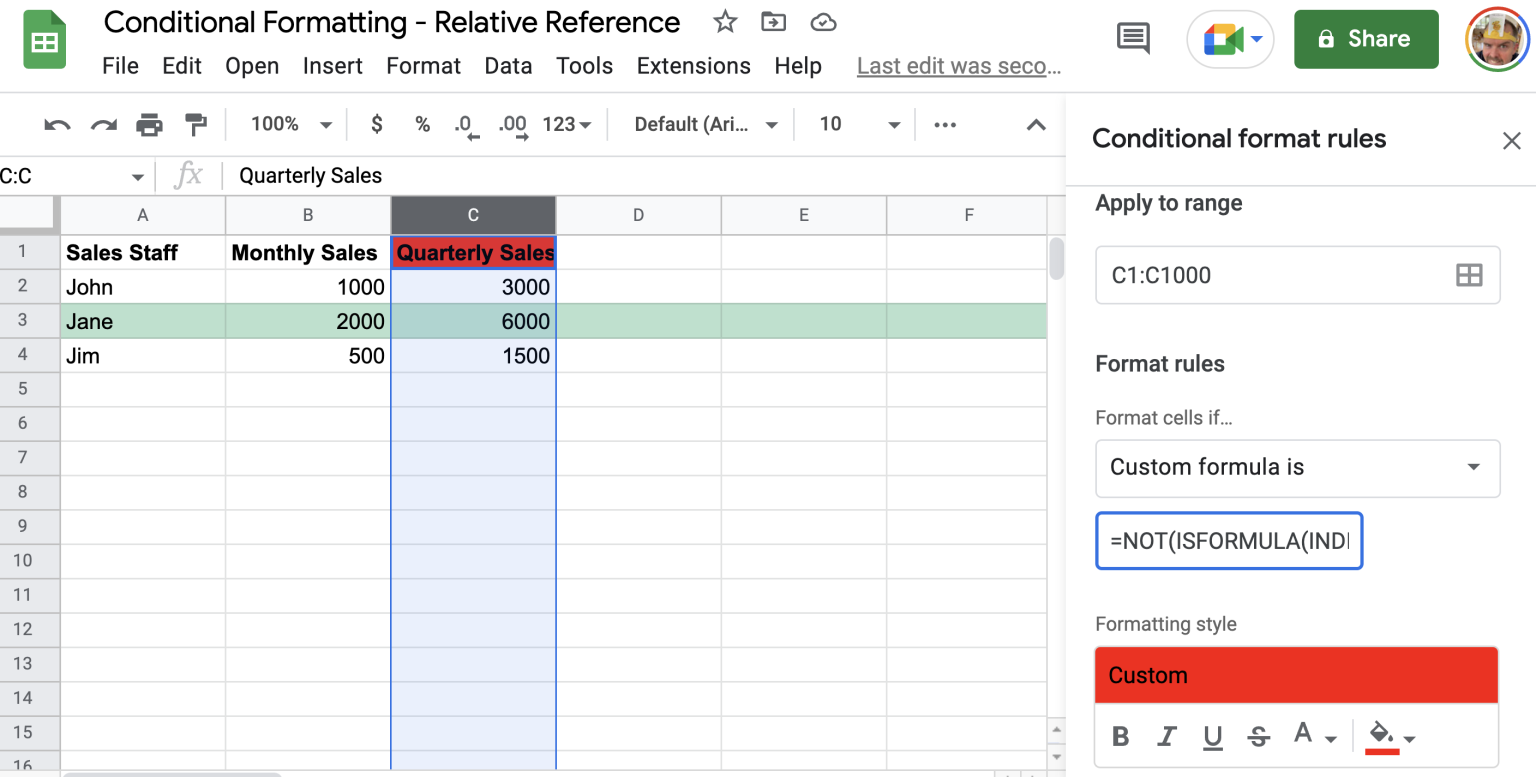The image size is (1536, 777).
Task: Open data range selector grid icon
Action: point(1468,274)
